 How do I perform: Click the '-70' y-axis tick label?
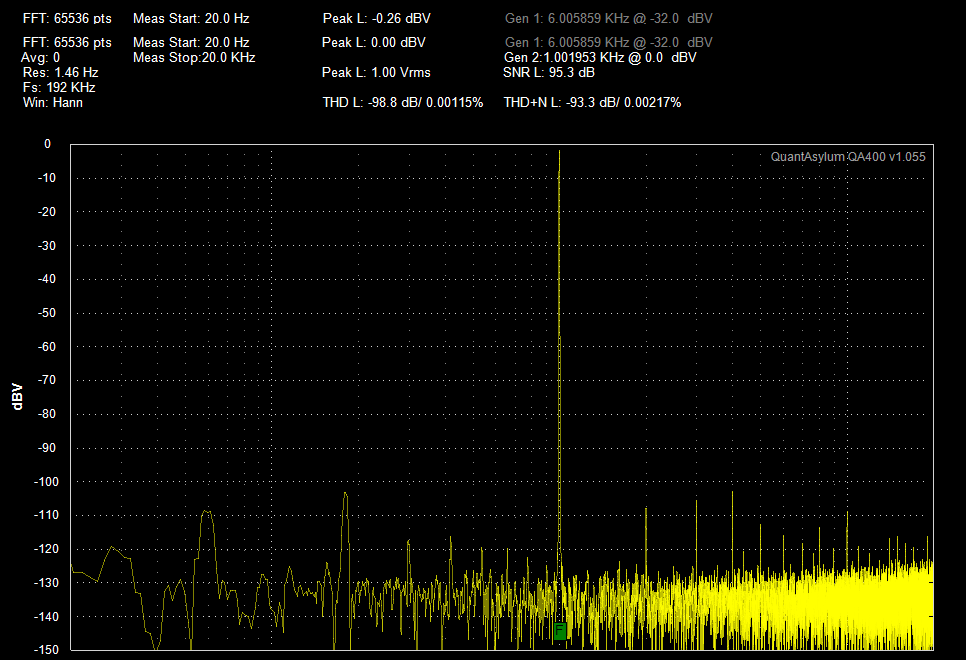pyautogui.click(x=47, y=380)
